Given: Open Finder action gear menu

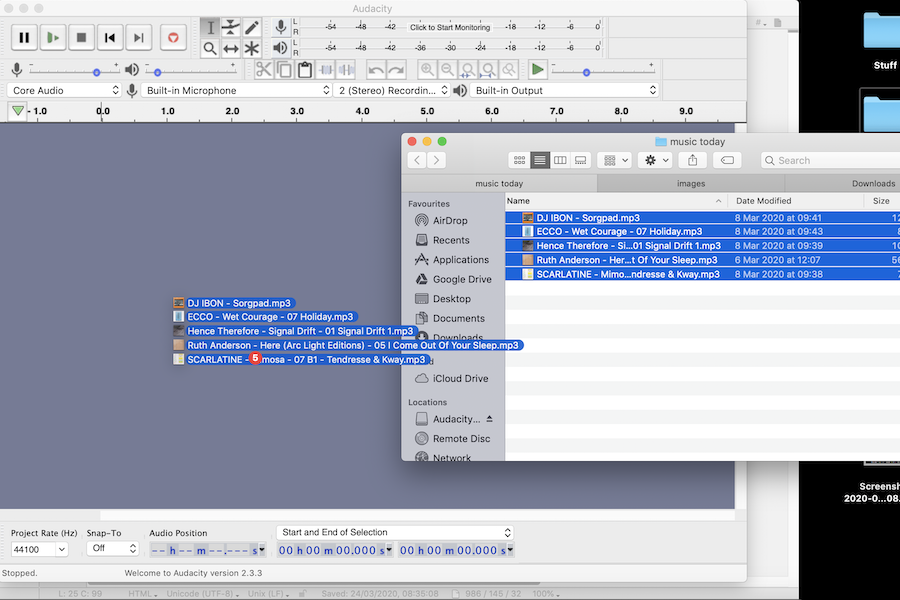Looking at the screenshot, I should point(655,160).
